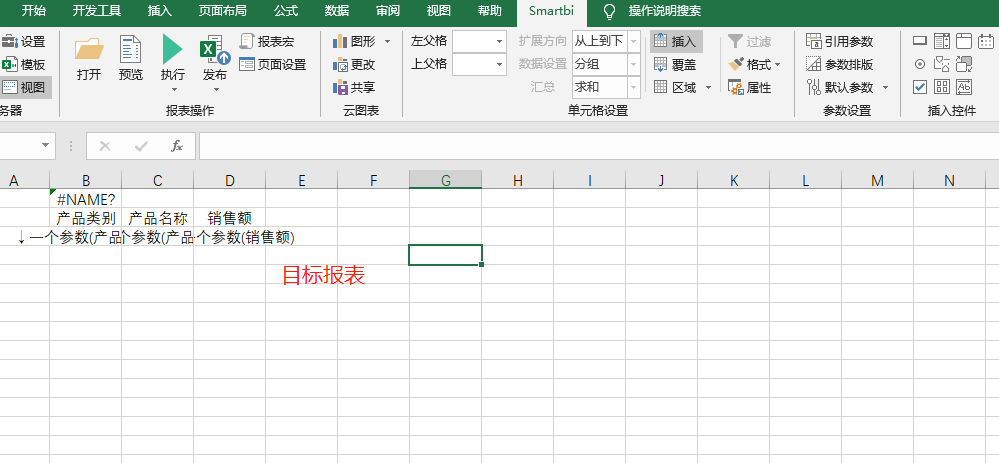Image resolution: width=999 pixels, height=463 pixels.
Task: Click the 预览 preview icon
Action: pyautogui.click(x=131, y=50)
